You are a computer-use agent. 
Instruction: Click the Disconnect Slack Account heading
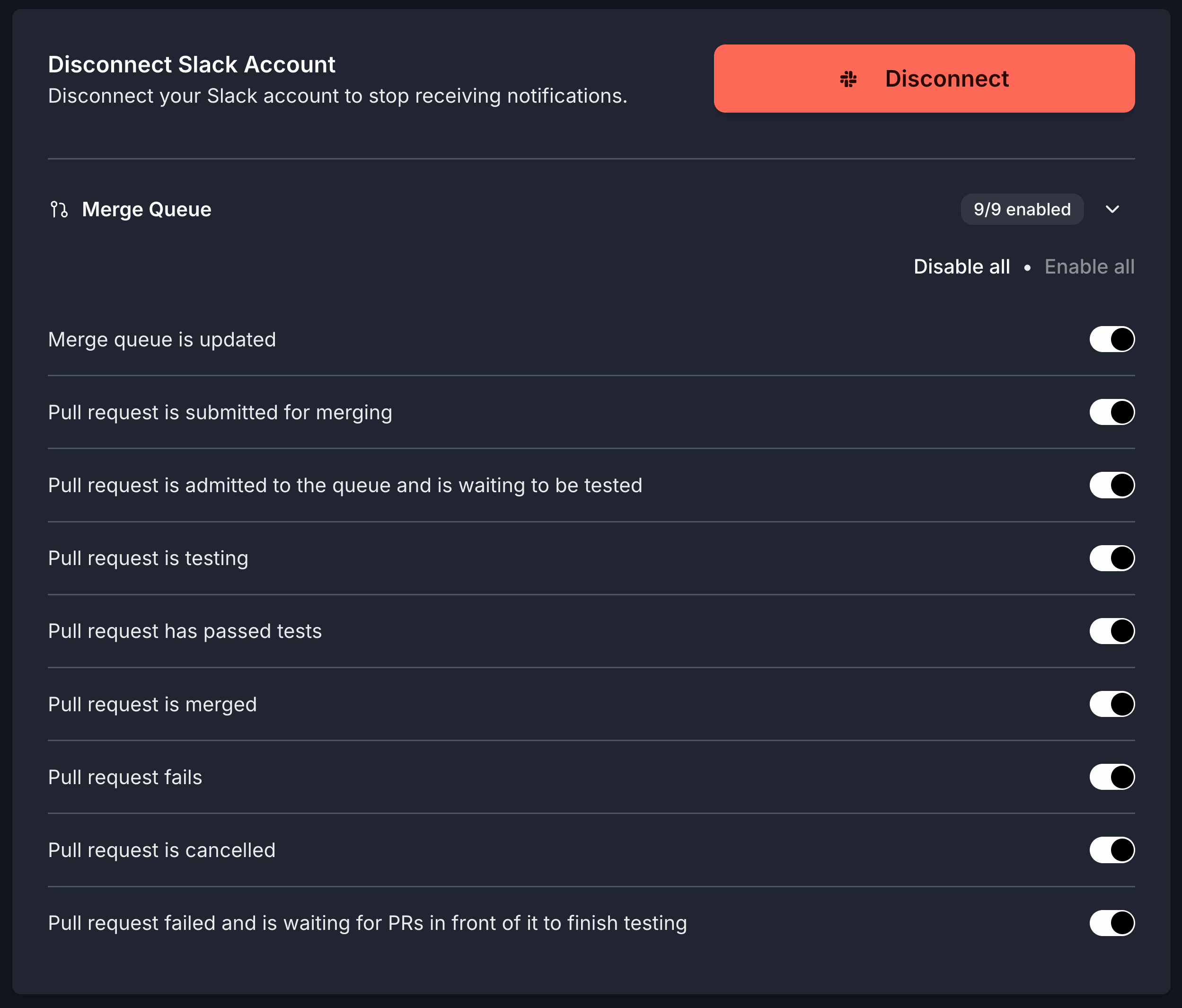192,64
